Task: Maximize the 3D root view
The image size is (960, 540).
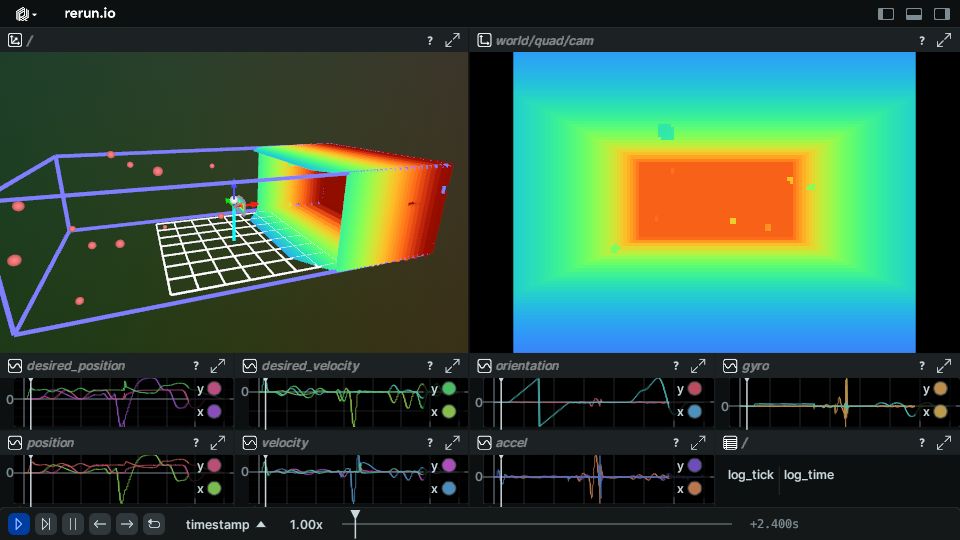Action: click(x=452, y=40)
